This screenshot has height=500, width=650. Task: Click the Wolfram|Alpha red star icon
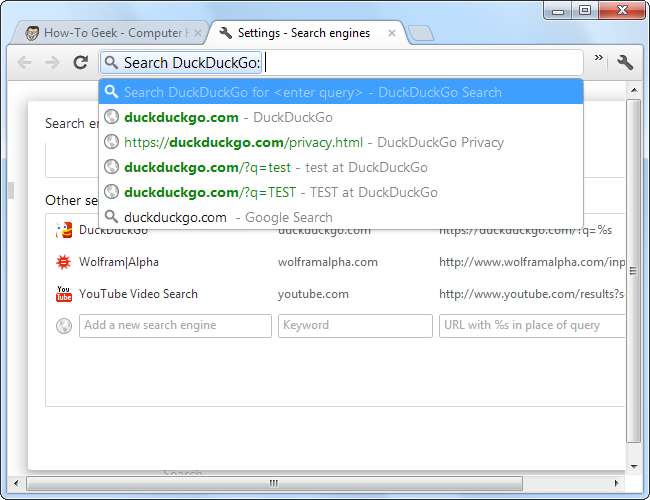tap(64, 262)
